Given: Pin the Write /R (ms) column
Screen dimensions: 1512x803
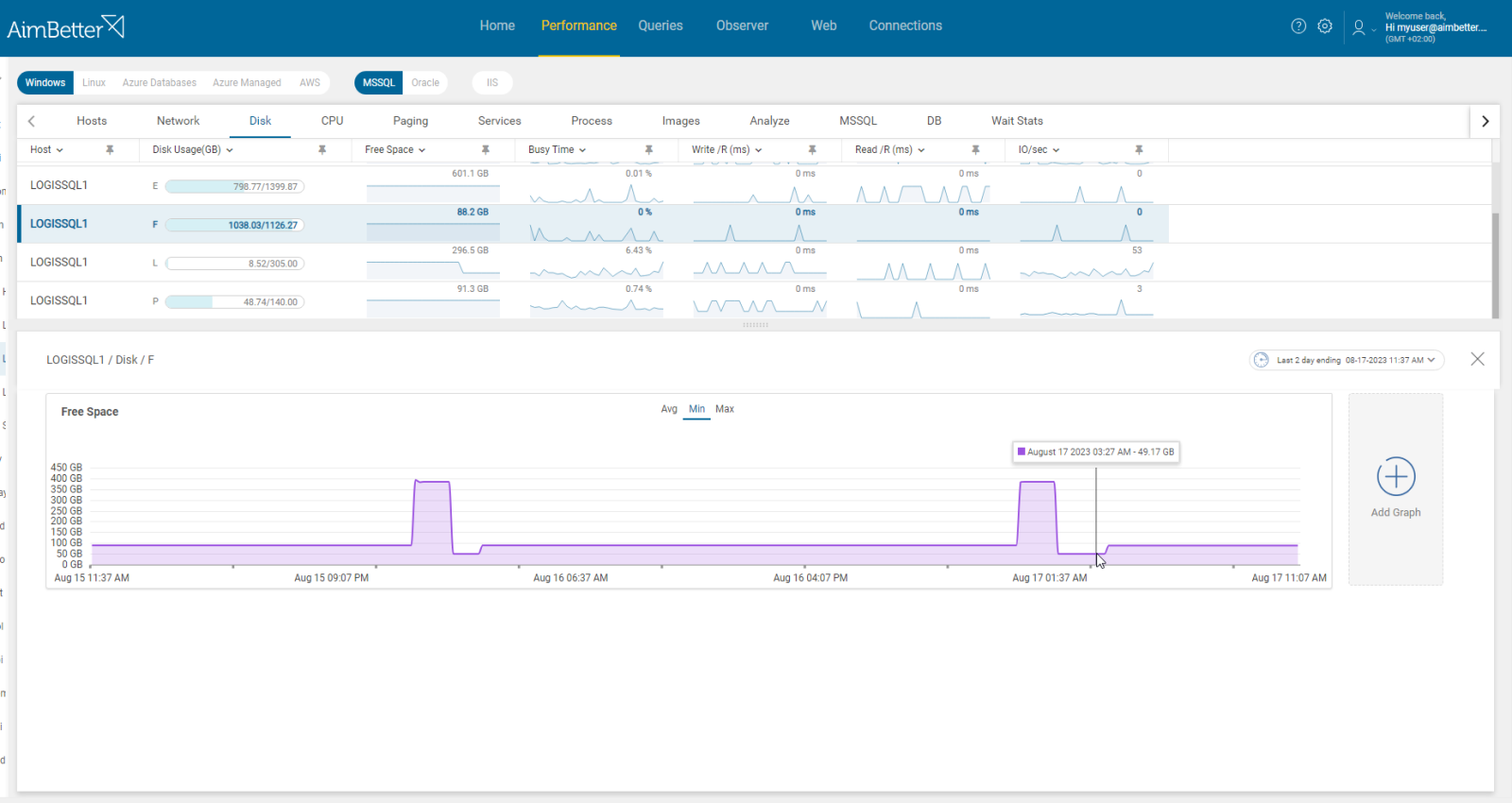Looking at the screenshot, I should pyautogui.click(x=813, y=150).
